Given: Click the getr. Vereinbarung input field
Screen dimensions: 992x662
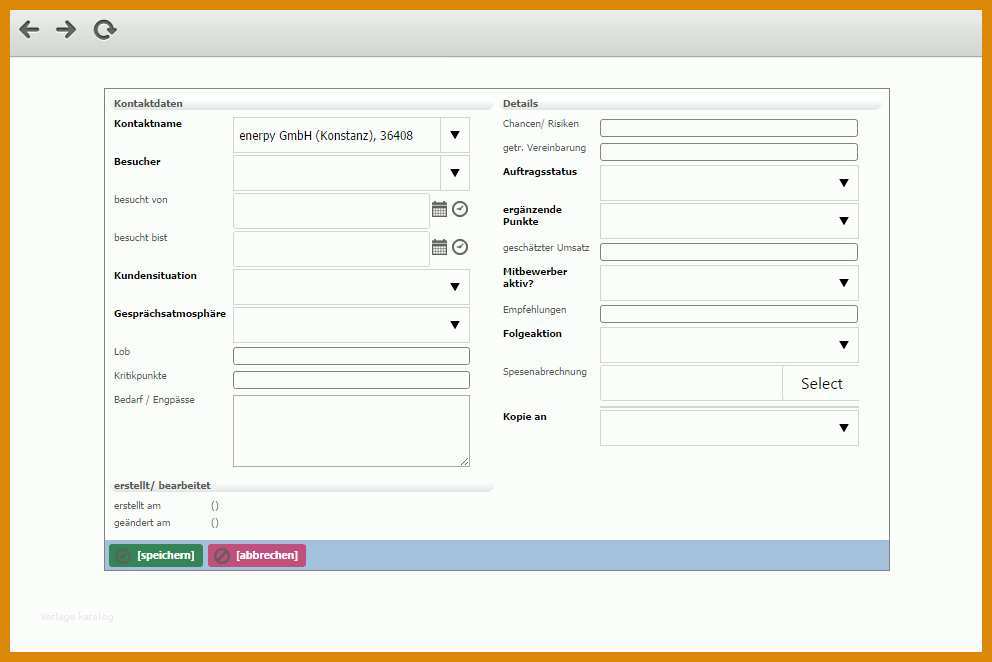Looking at the screenshot, I should click(729, 152).
